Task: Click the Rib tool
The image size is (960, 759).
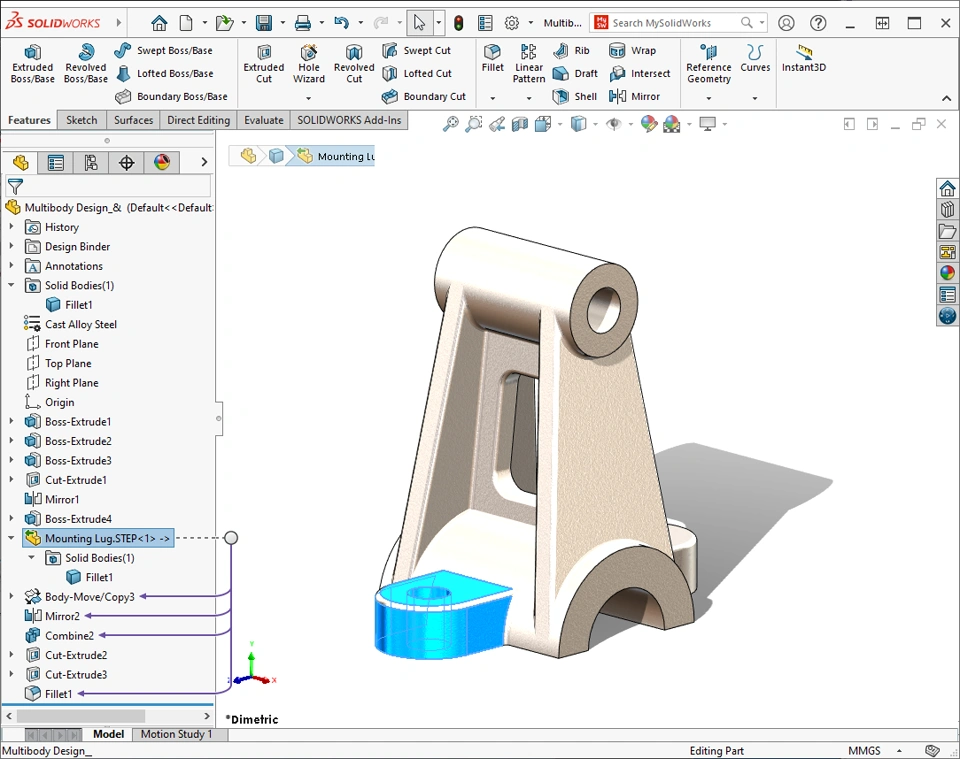Action: [571, 50]
